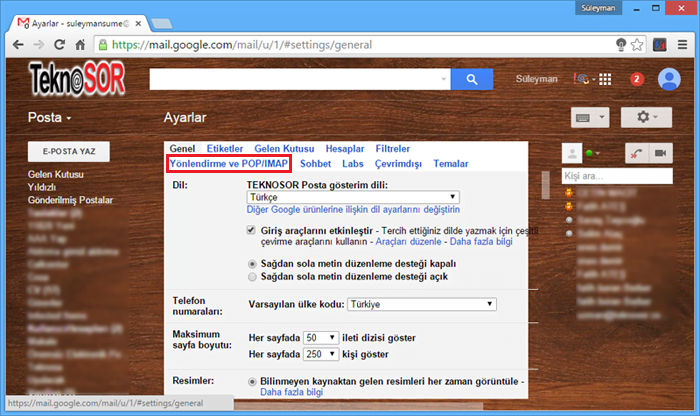Reload the page with the refresh icon

59,45
